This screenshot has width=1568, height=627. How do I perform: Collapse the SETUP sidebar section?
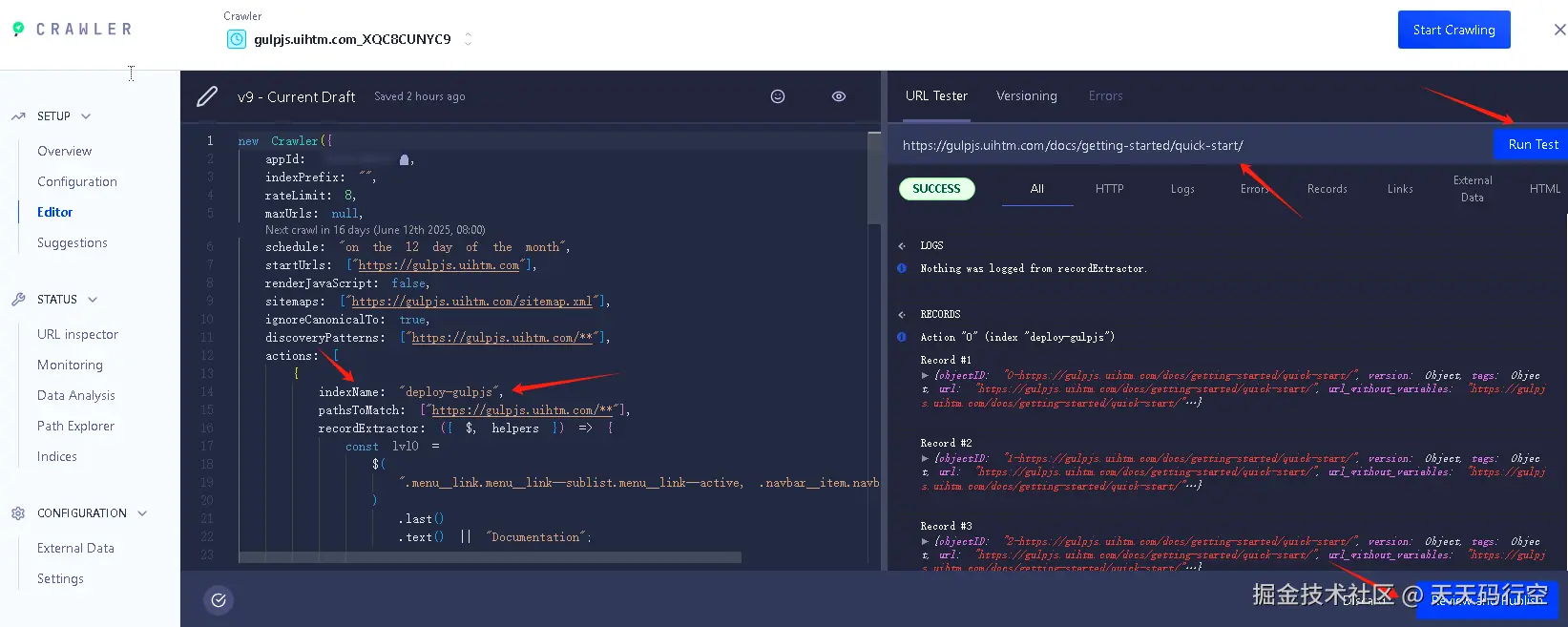[86, 116]
